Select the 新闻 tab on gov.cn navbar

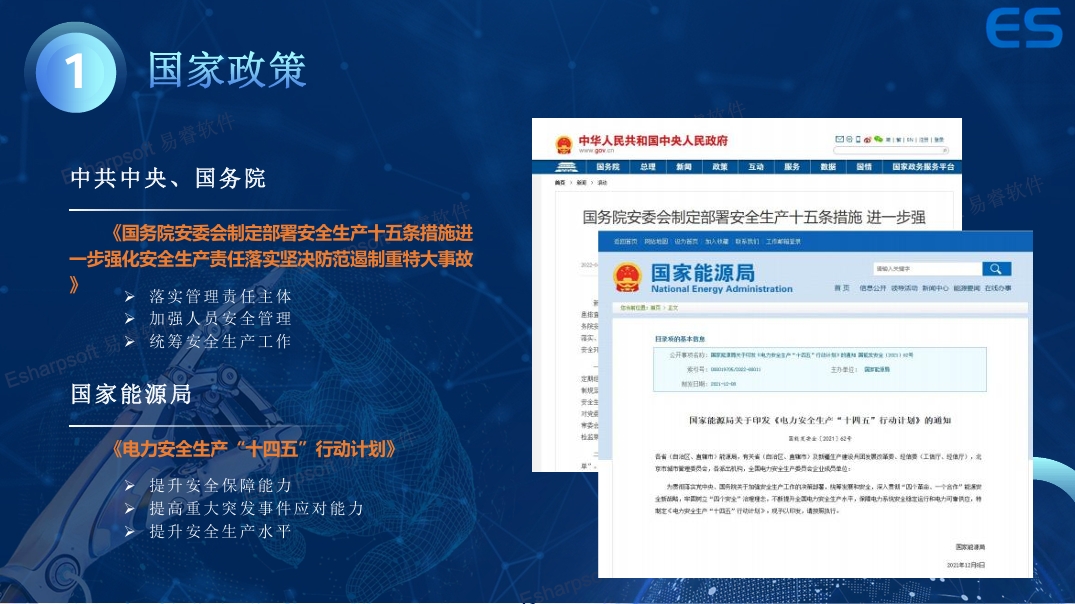pos(684,166)
